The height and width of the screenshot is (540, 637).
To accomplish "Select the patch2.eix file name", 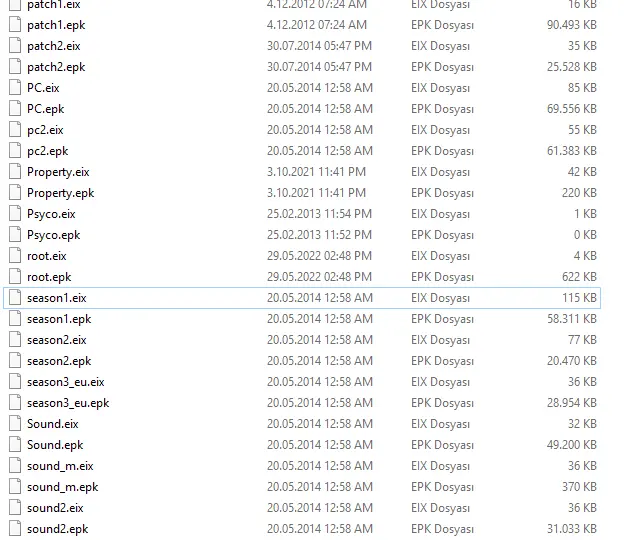I will coord(54,46).
